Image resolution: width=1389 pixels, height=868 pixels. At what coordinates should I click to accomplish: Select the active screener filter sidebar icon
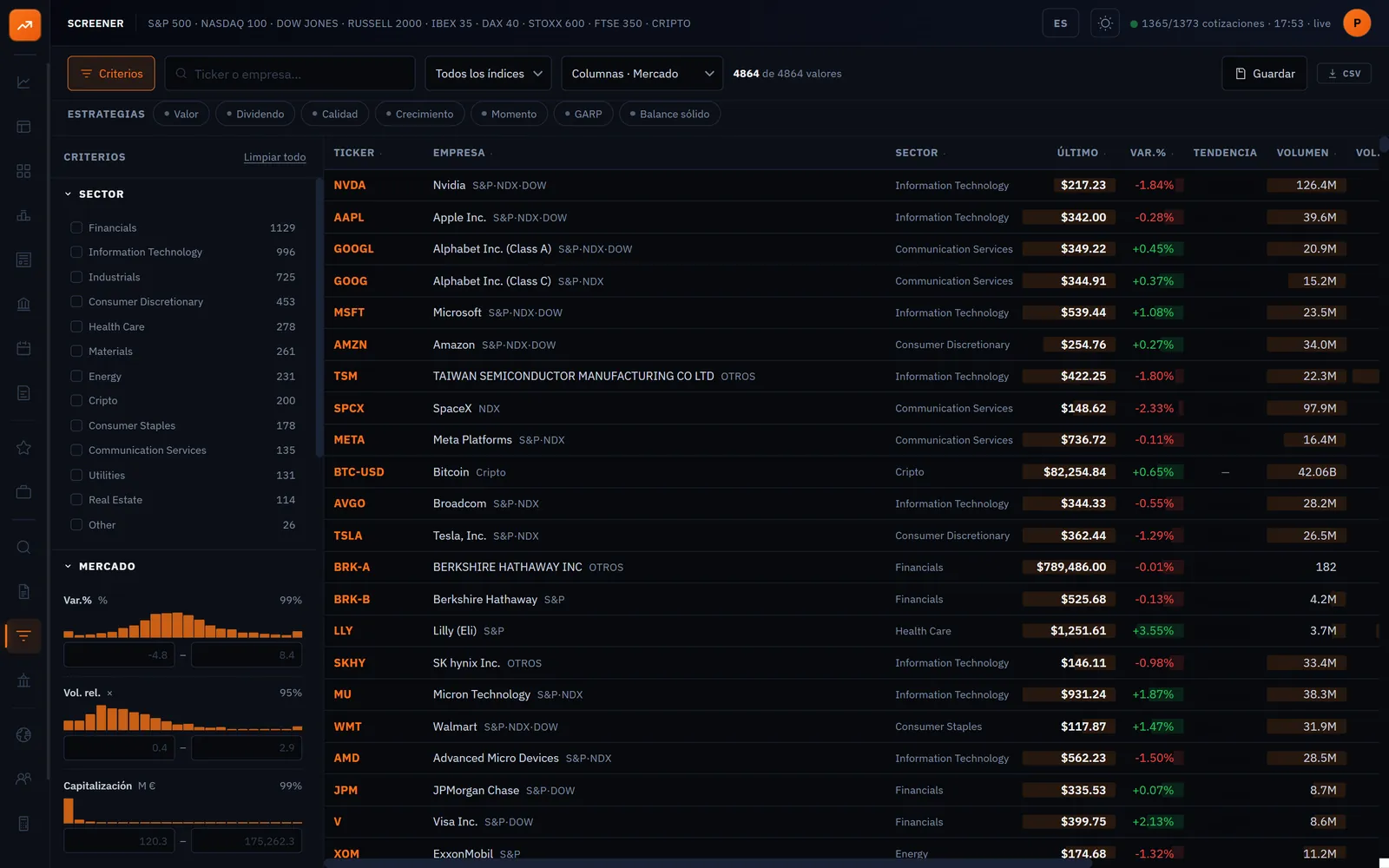pos(23,636)
